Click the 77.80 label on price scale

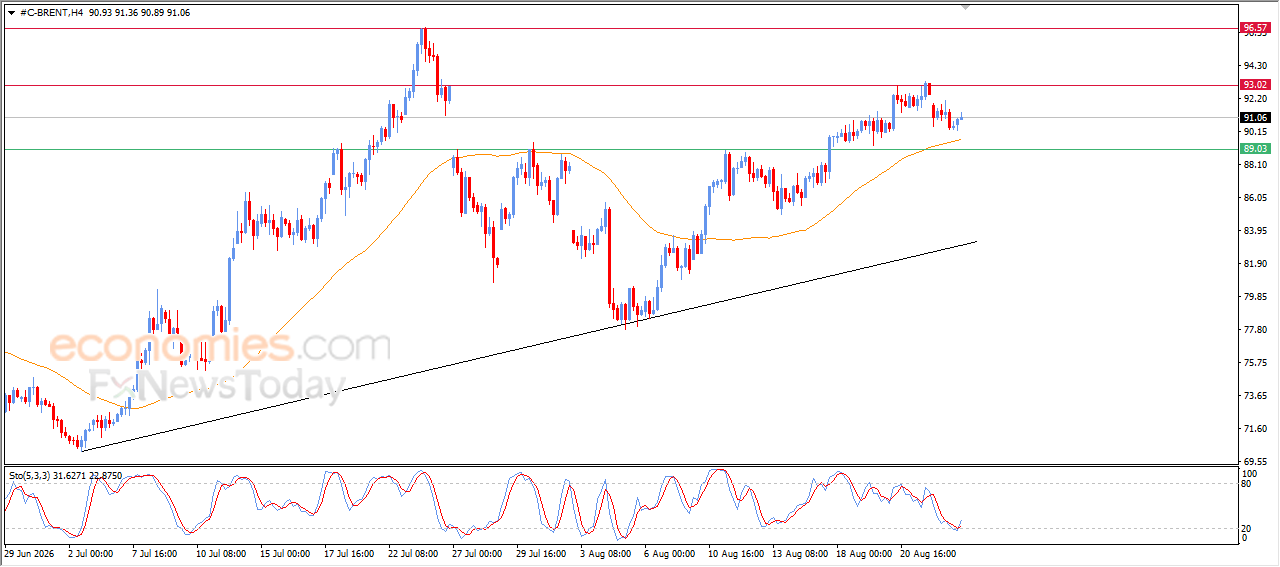point(1255,329)
